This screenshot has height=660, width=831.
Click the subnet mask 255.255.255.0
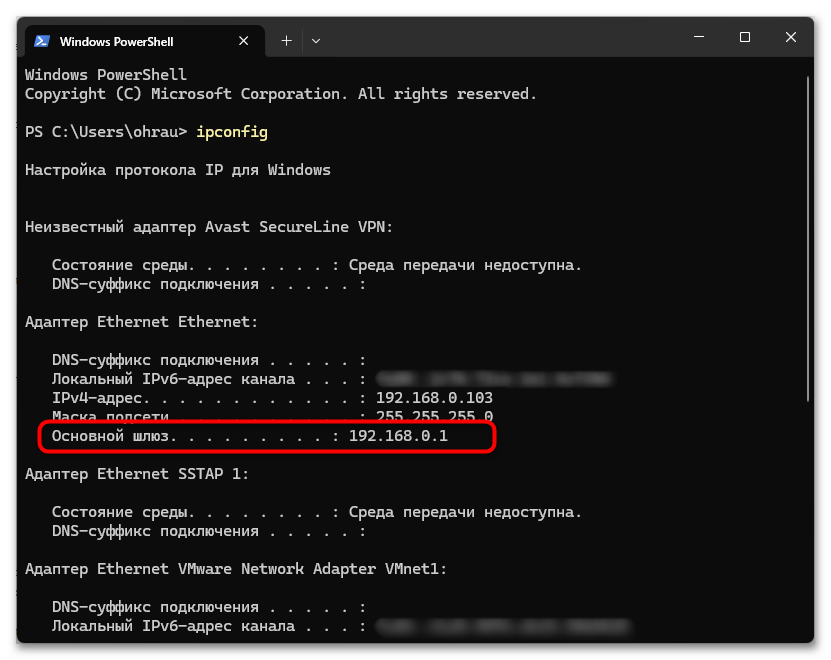[434, 416]
